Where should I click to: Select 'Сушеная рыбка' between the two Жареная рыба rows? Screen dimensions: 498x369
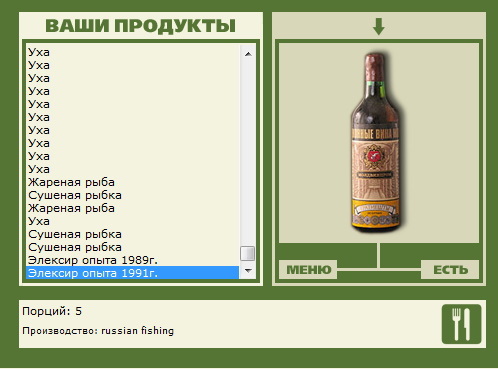(x=132, y=195)
